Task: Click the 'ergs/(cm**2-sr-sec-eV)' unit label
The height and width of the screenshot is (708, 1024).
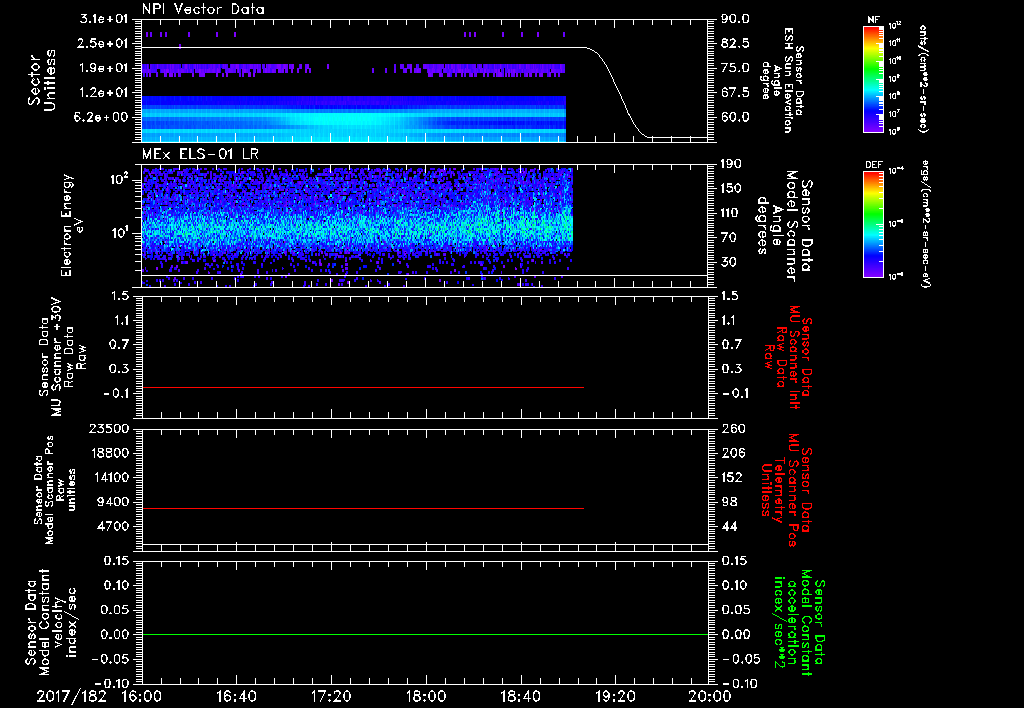Action: click(x=925, y=224)
